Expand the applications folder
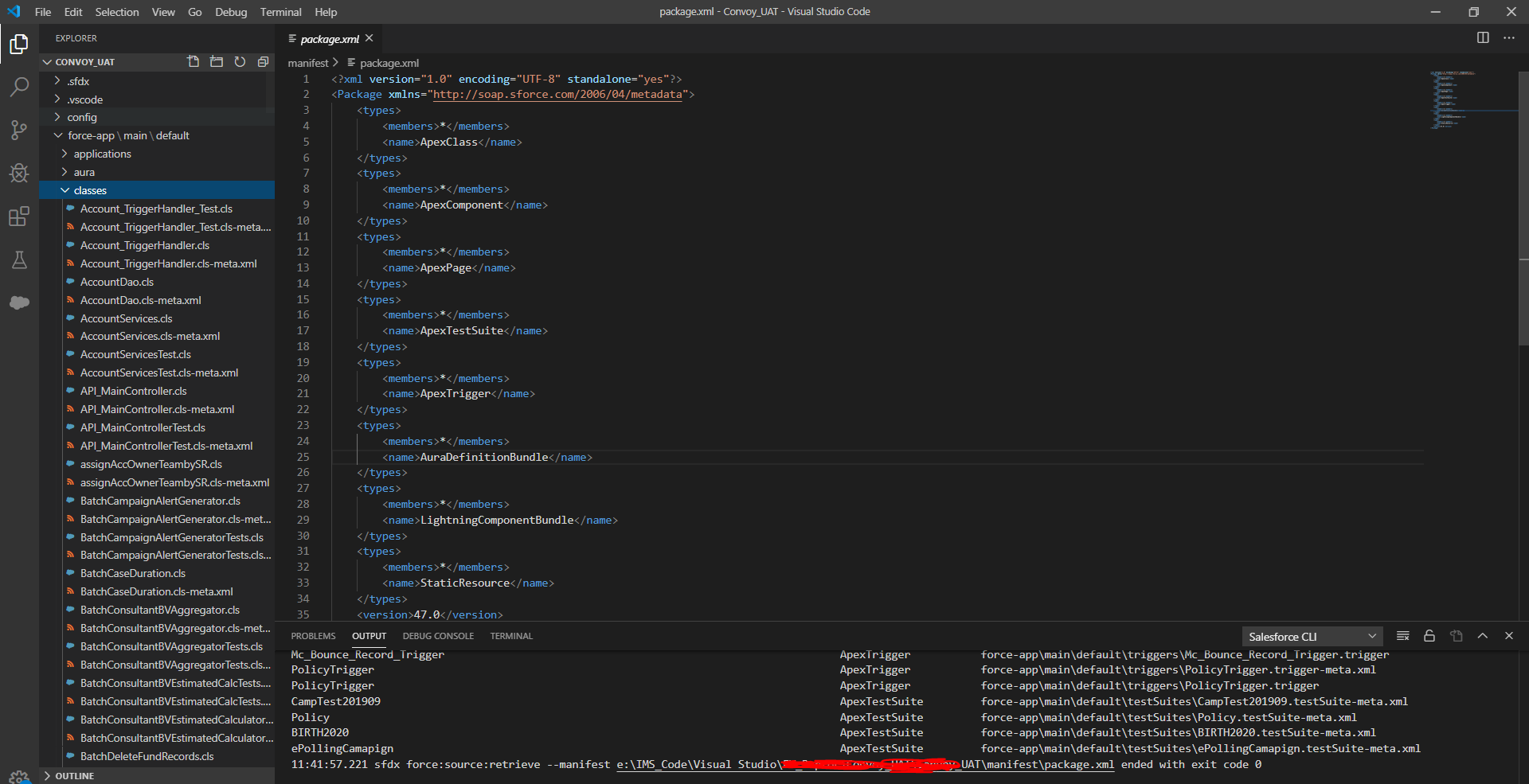Image resolution: width=1529 pixels, height=784 pixels. (x=103, y=154)
